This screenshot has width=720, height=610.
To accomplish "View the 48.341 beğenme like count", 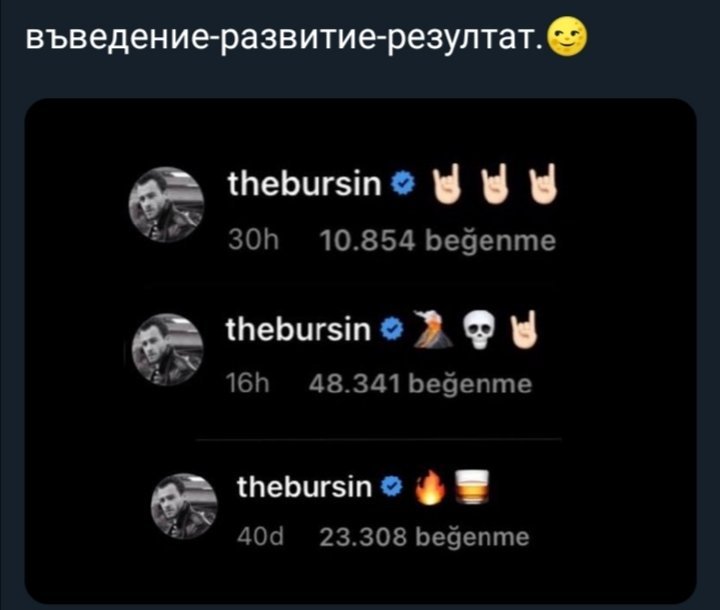I will (x=420, y=384).
